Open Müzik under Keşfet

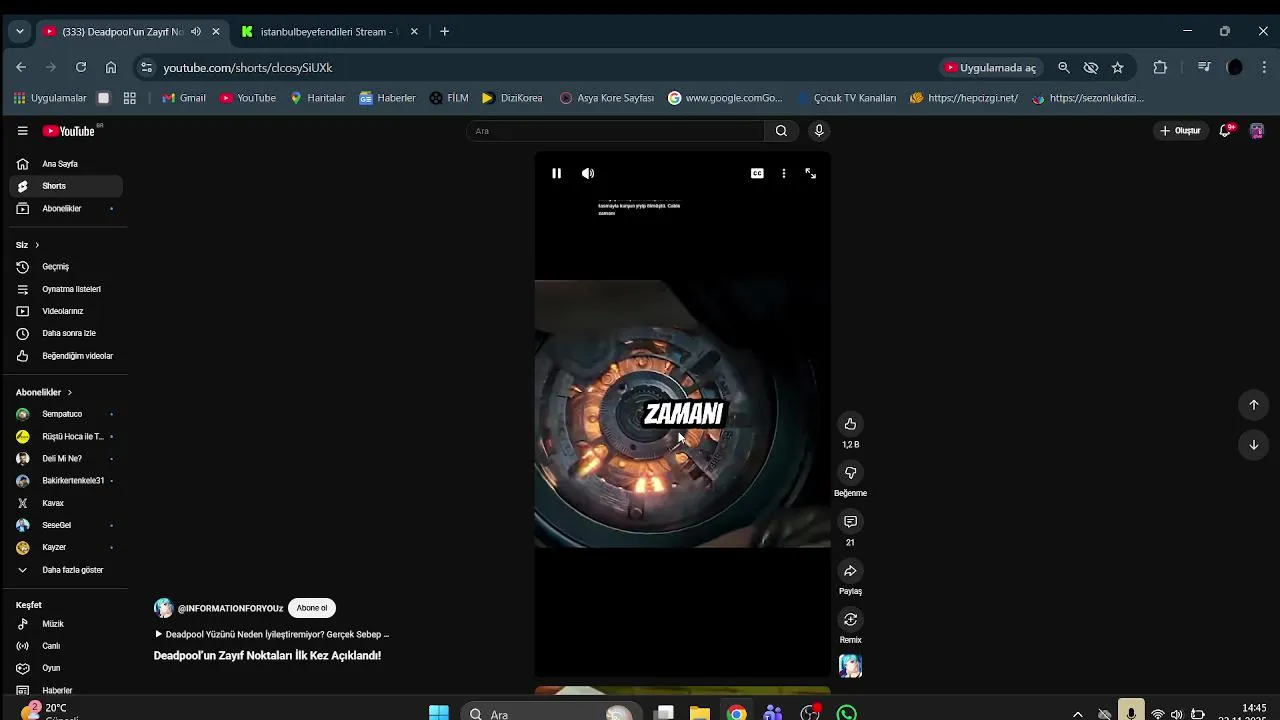coord(66,624)
